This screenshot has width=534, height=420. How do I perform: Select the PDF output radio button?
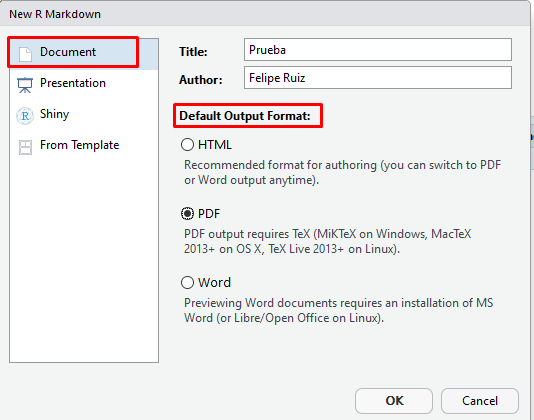tap(187, 214)
